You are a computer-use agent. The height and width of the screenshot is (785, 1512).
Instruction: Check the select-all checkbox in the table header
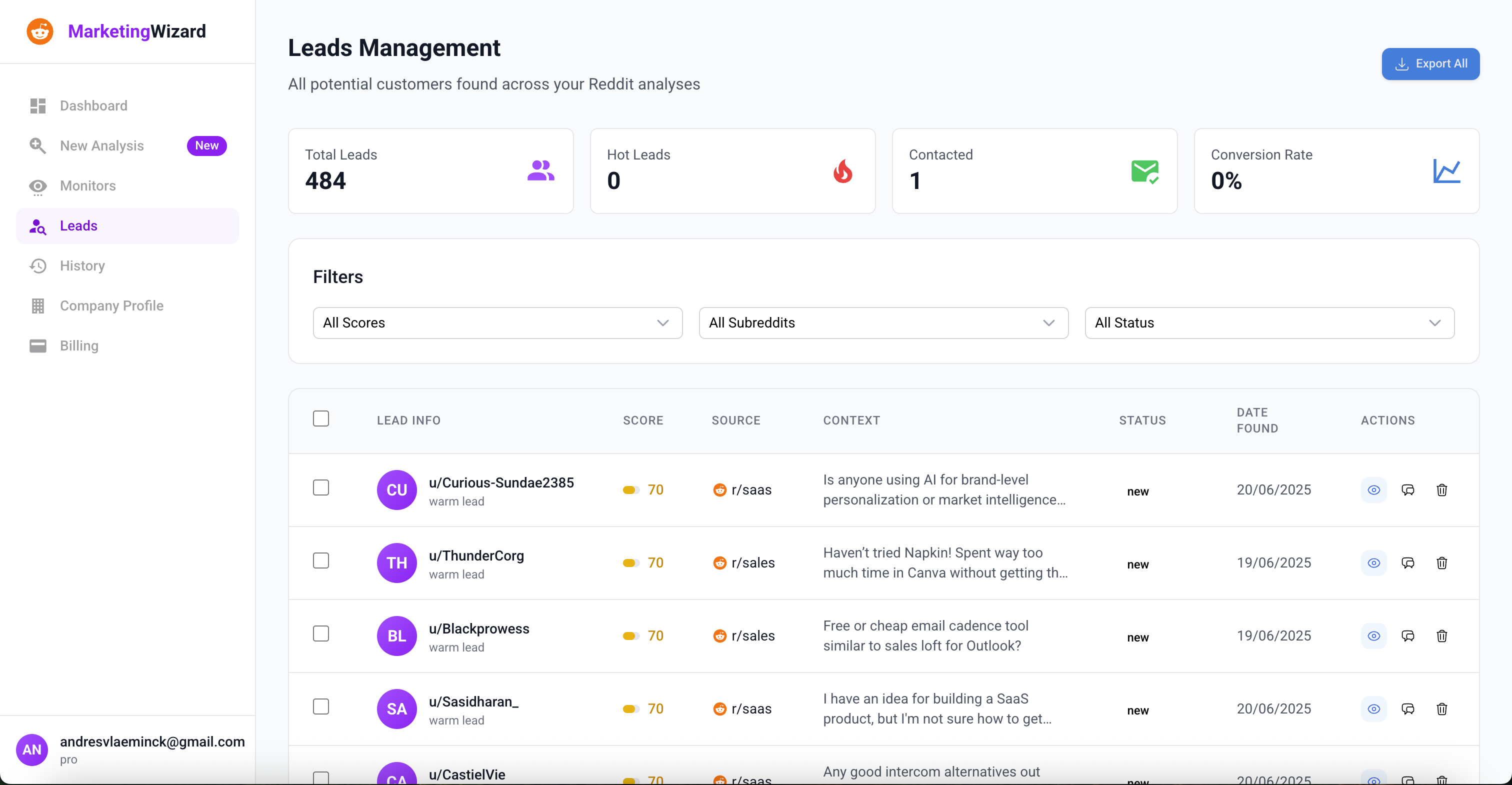pos(321,418)
